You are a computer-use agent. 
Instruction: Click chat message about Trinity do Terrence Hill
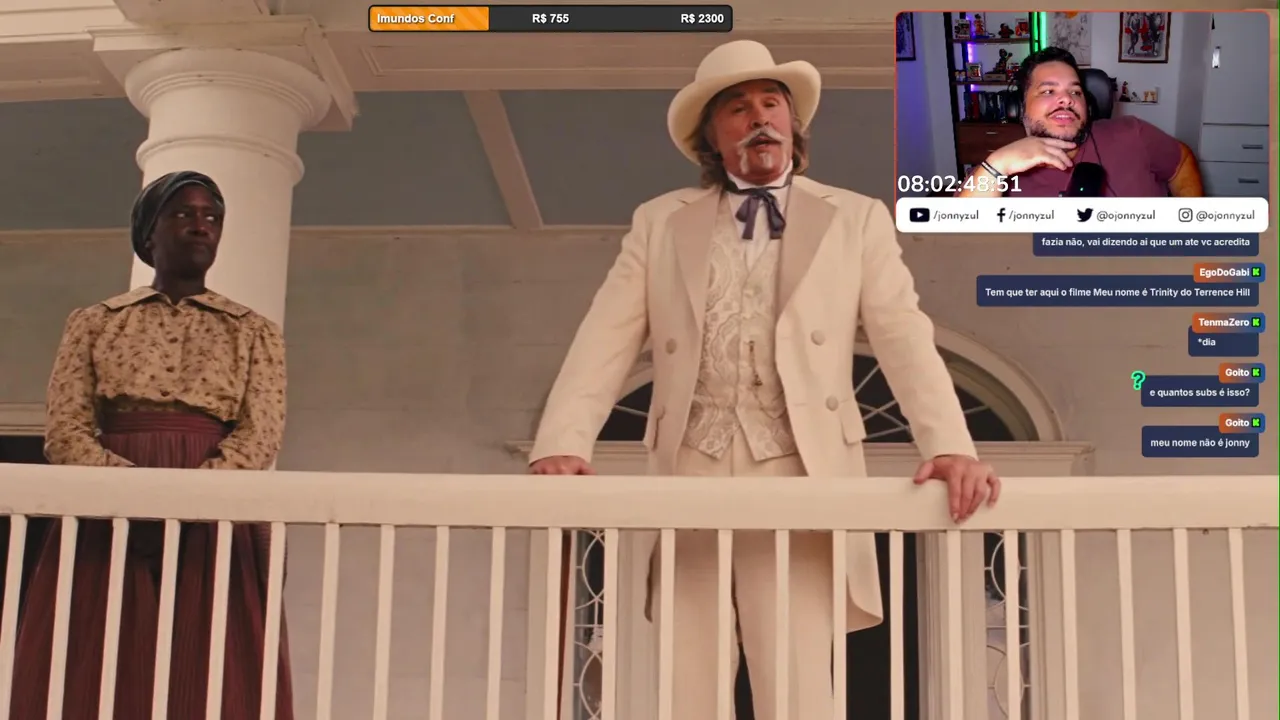tap(1117, 292)
